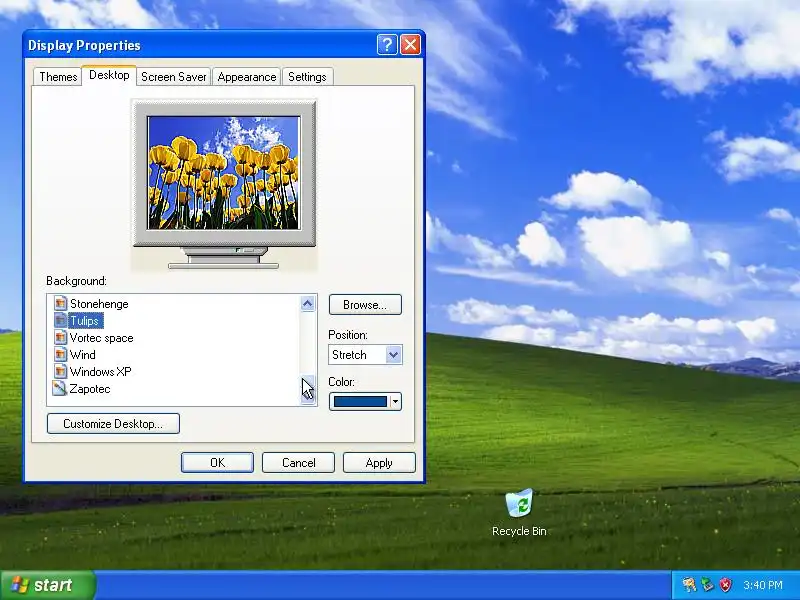This screenshot has height=600, width=800.
Task: Click the Wind image file icon
Action: (x=60, y=355)
